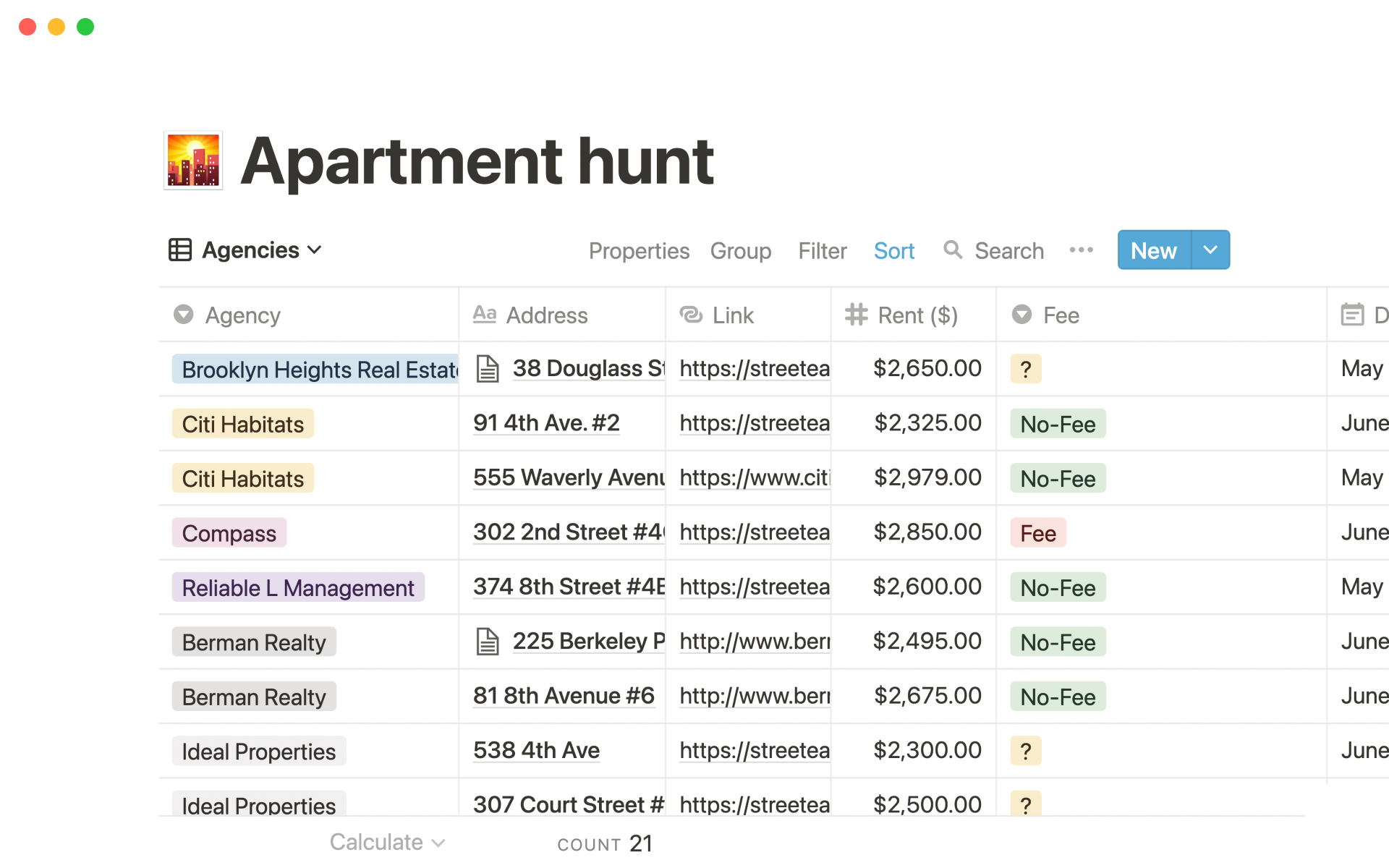Click the New button

coord(1153,251)
